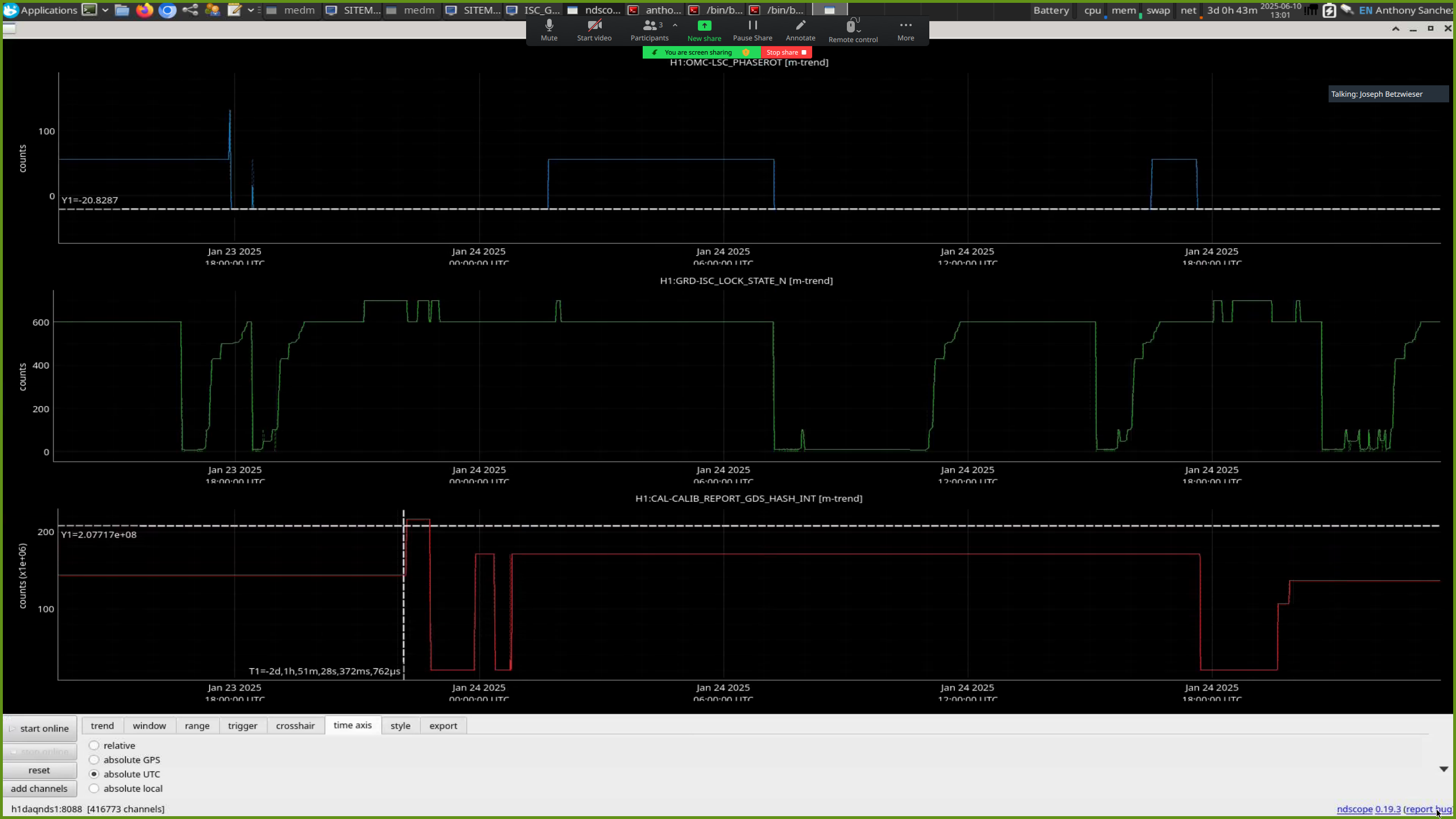Expand the dropdown next to terminal launcher
Screen dimensions: 1456x819
(105, 10)
